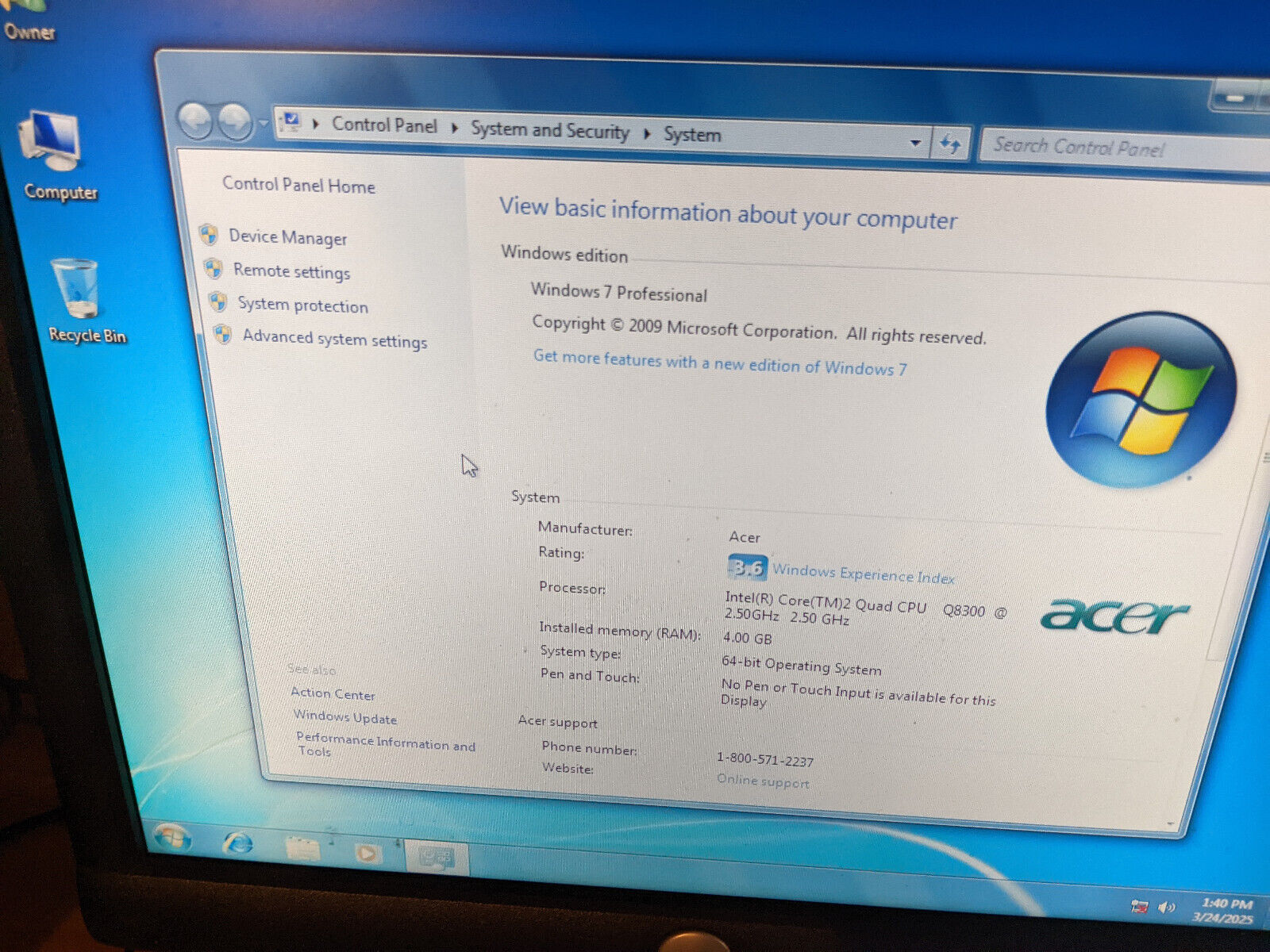Screen dimensions: 1270x952
Task: Select Control Panel in the address bar
Action: coord(384,125)
